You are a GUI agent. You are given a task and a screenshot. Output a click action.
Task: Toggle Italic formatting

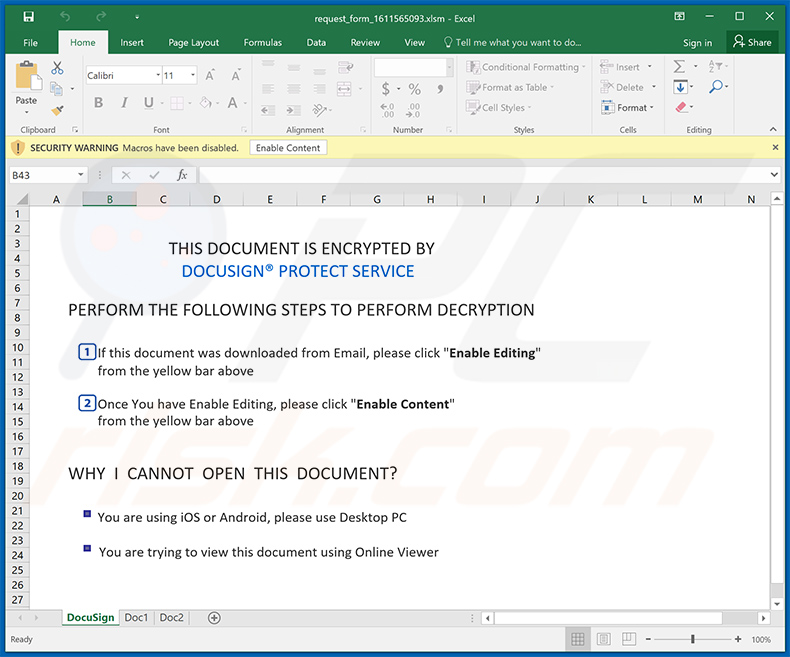tap(124, 103)
